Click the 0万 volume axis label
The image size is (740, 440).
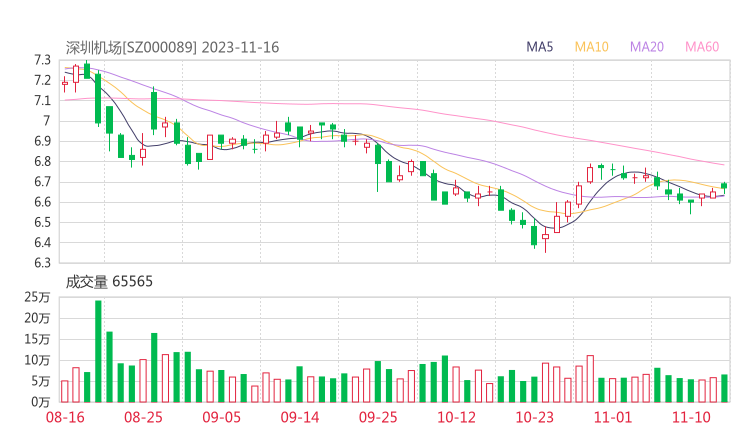tap(41, 402)
